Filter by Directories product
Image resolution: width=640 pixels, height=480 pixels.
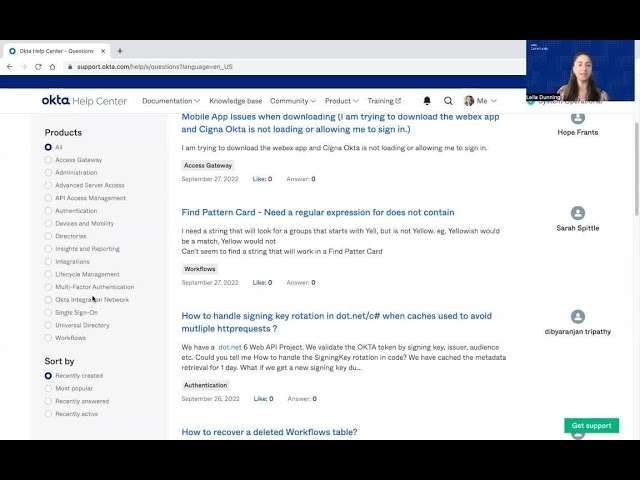(x=48, y=236)
